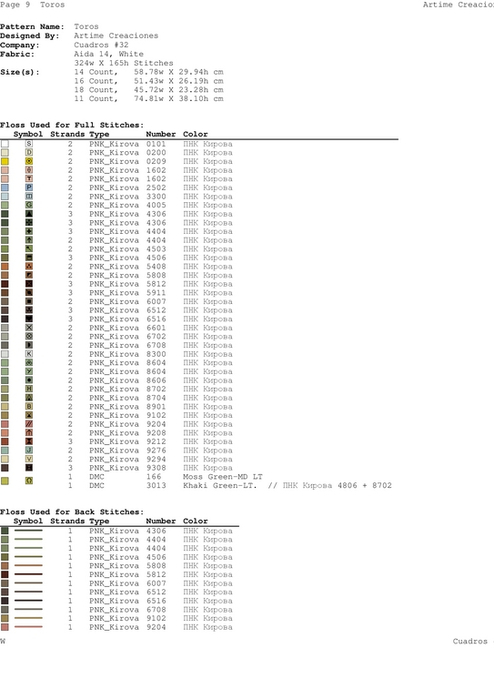494x699 pixels.
Task: Click the V symbol icon for floss 9294
Action: coord(29,459)
